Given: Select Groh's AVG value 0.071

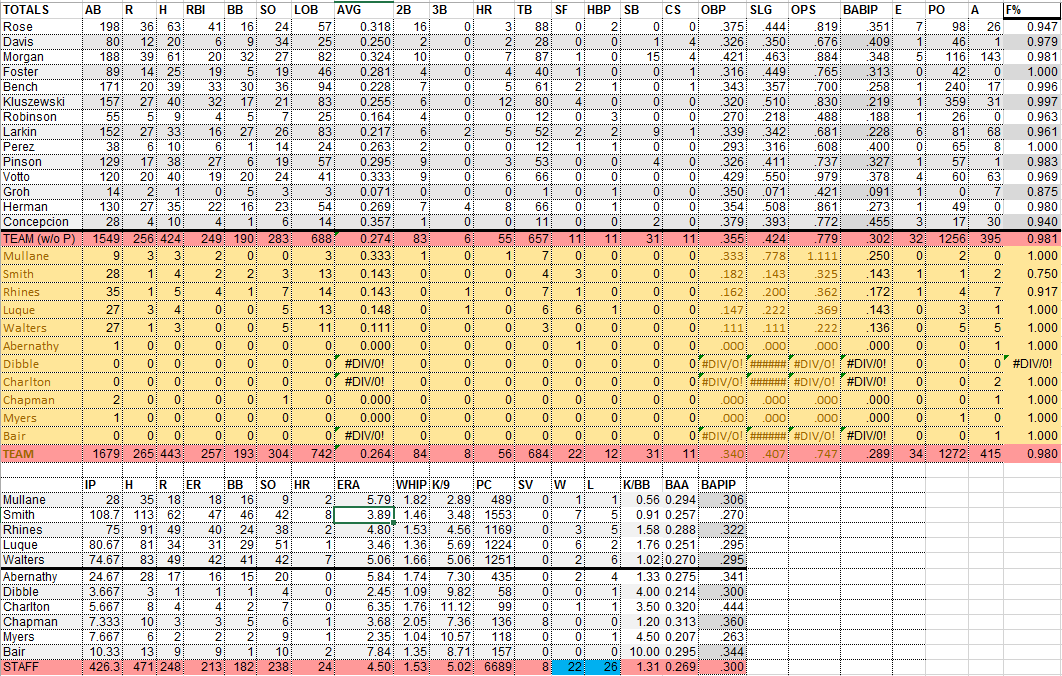Looking at the screenshot, I should point(364,192).
